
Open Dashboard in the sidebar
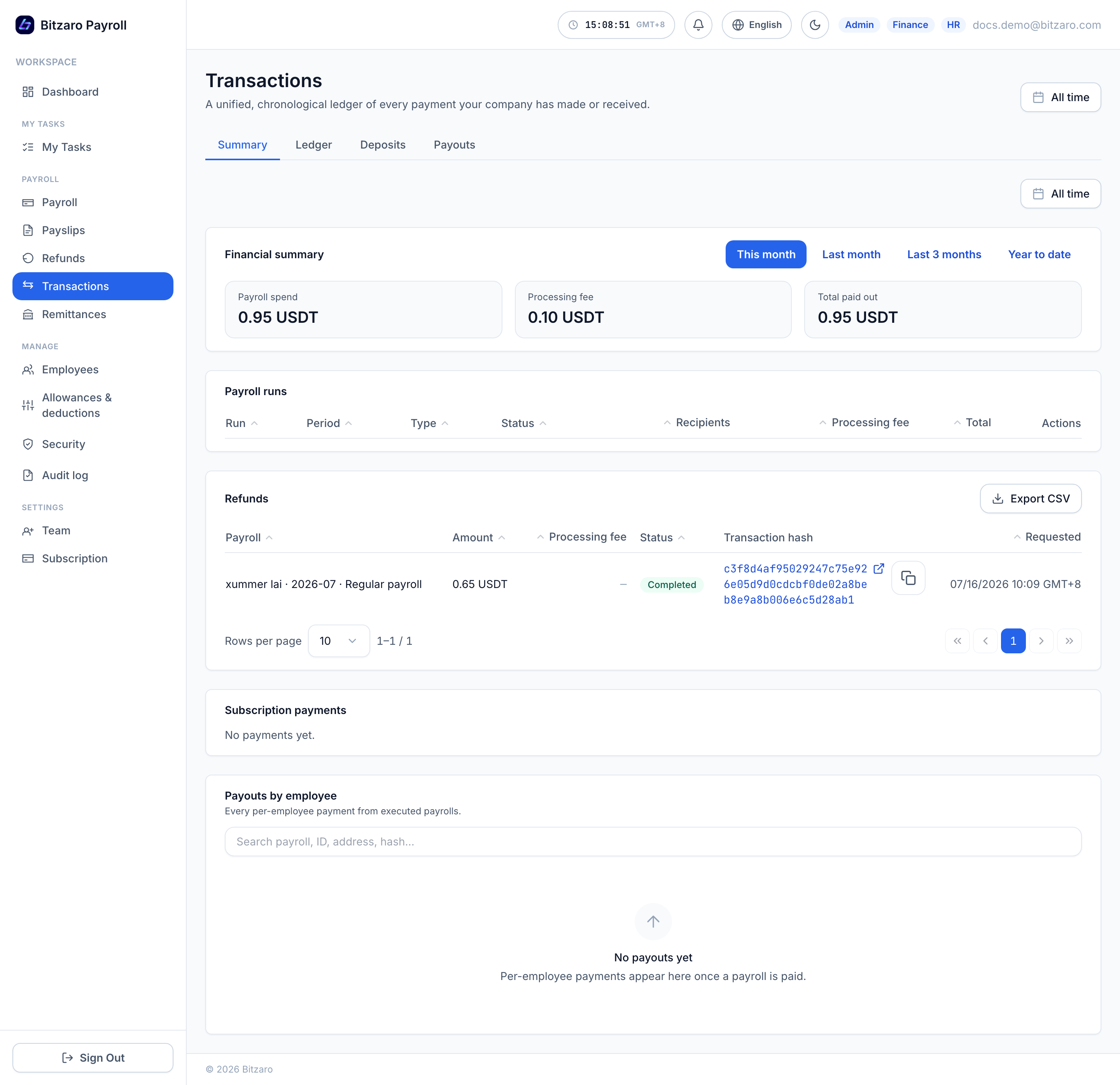93,92
